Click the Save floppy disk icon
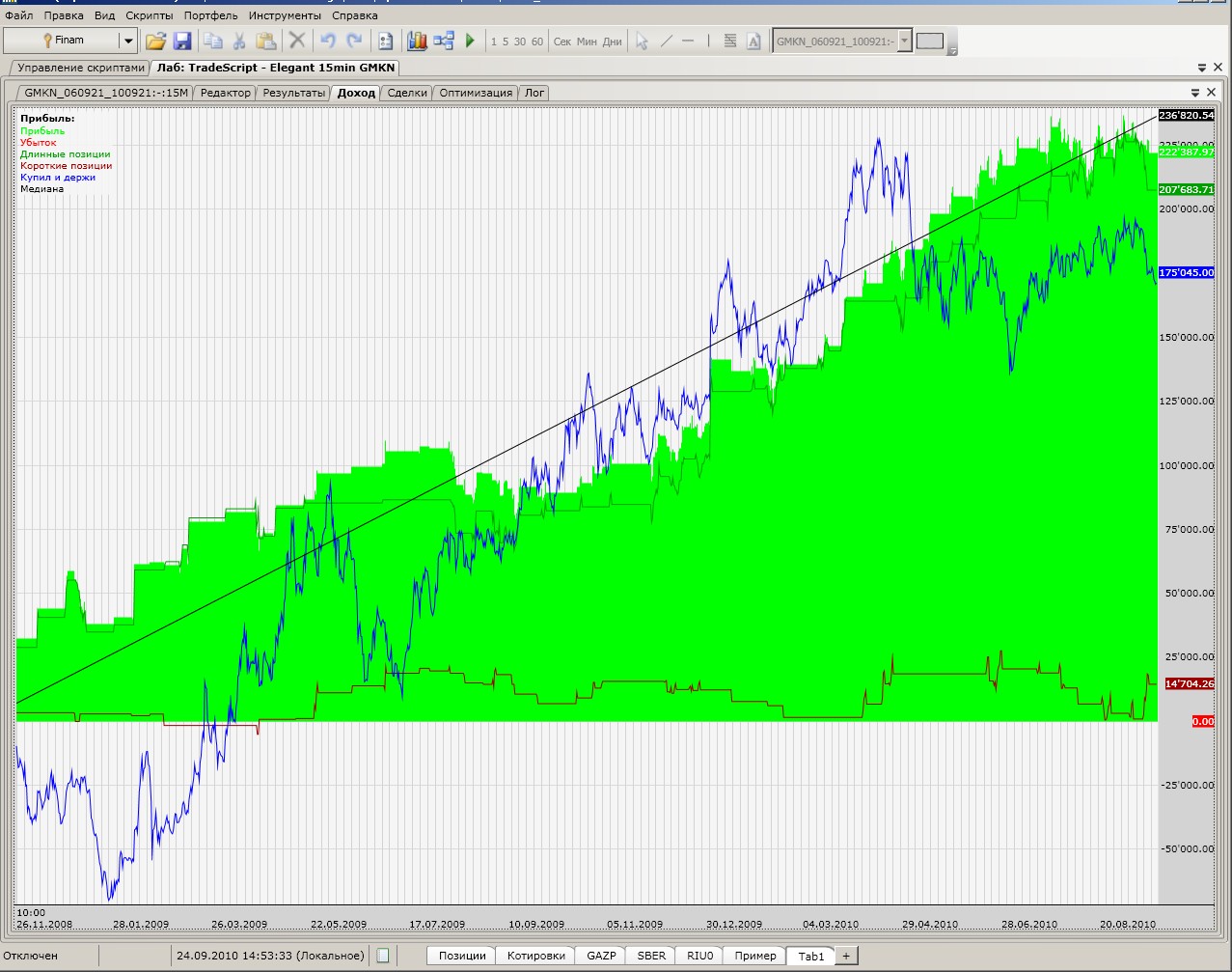The image size is (1232, 972). pos(182,41)
